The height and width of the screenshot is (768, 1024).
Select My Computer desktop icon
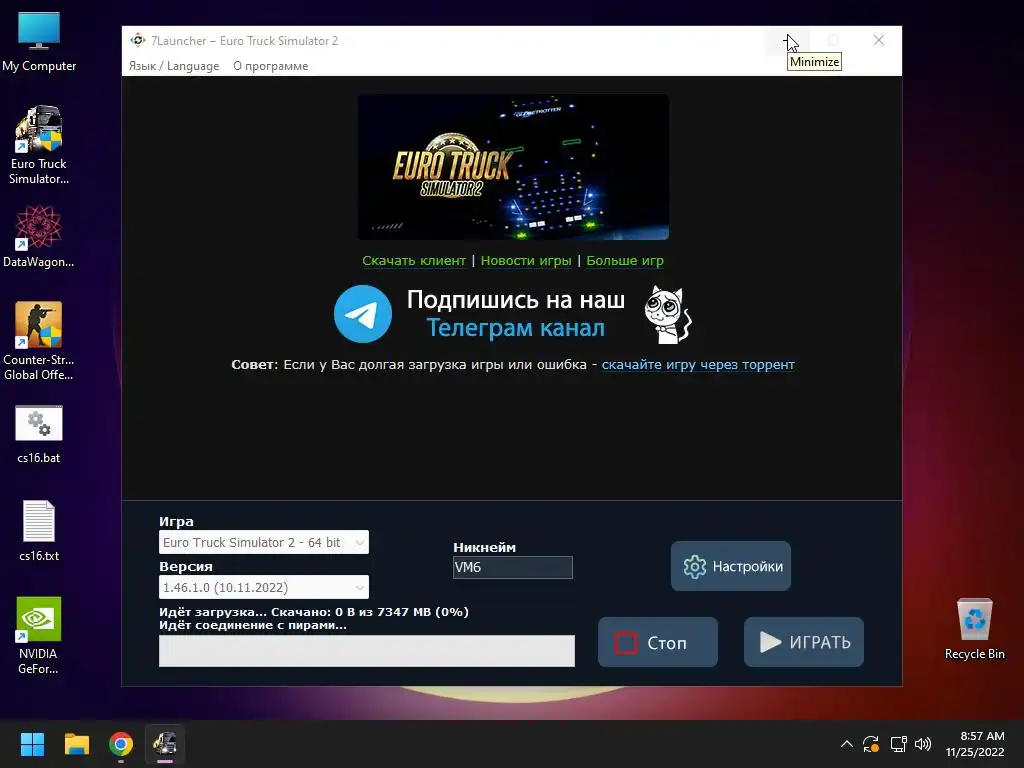point(39,42)
